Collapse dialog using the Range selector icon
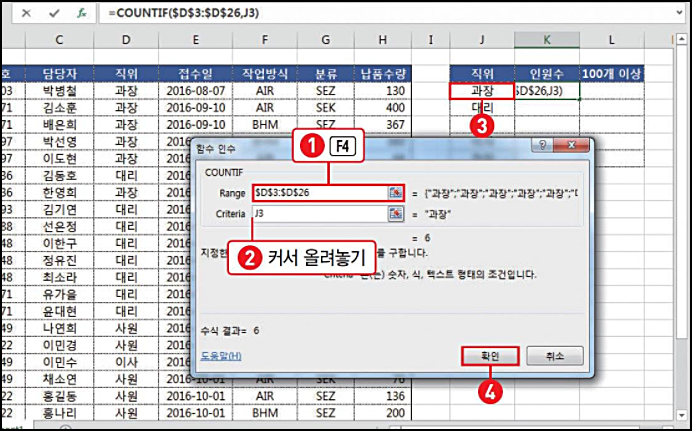This screenshot has height=431, width=692. [x=396, y=193]
